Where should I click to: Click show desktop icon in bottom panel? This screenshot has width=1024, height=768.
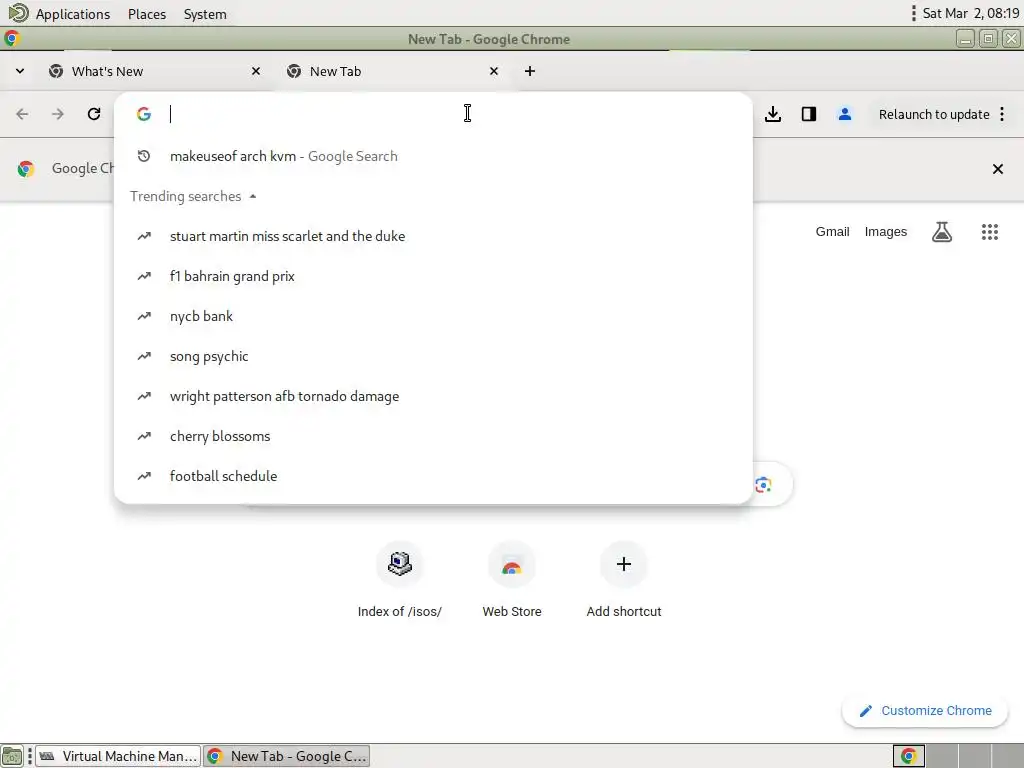click(12, 756)
